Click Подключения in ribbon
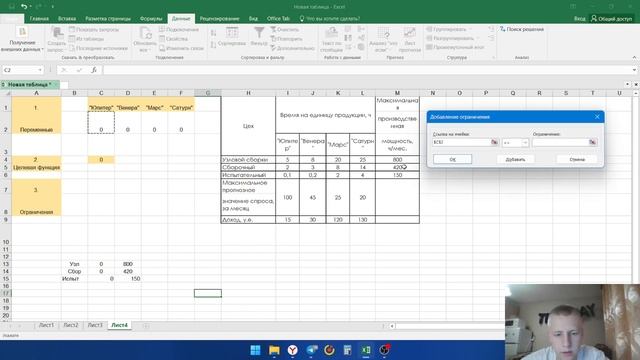Screen dimensions: 640x360 [179, 29]
